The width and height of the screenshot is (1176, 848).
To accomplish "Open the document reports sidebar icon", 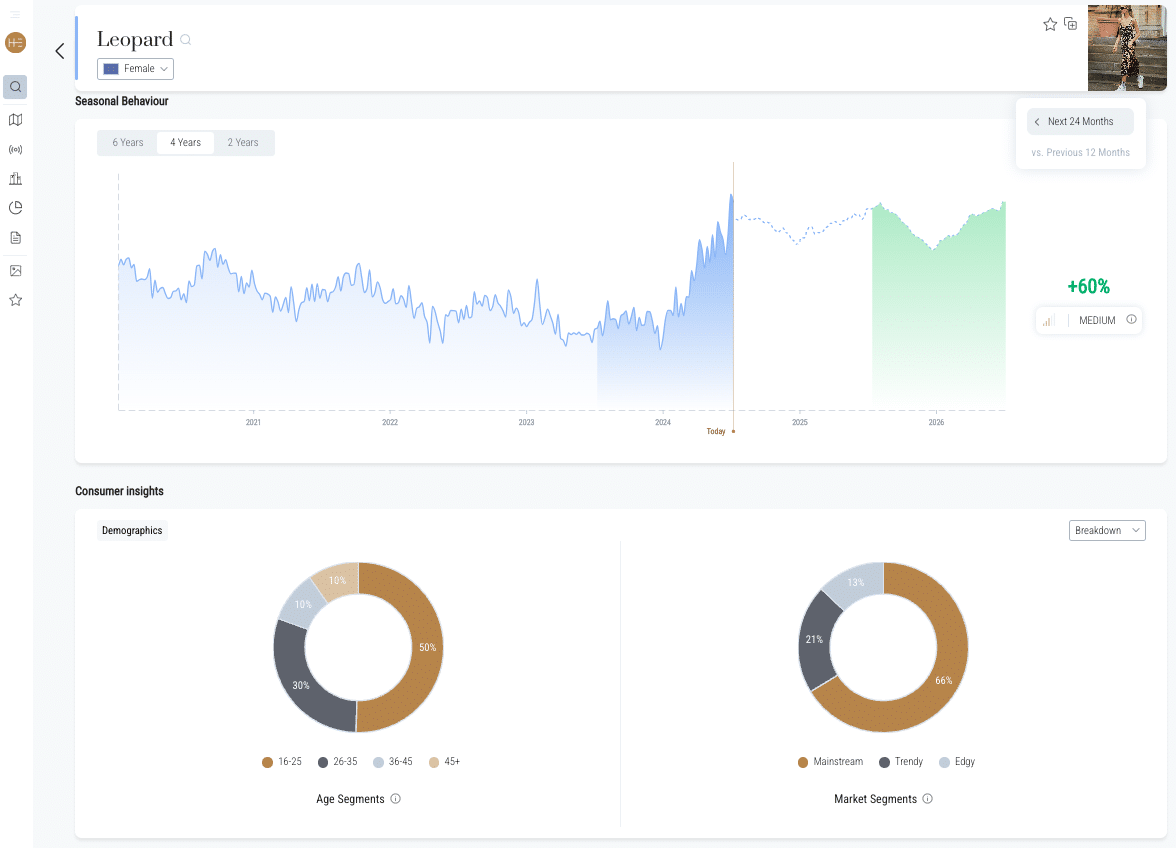I will (15, 238).
